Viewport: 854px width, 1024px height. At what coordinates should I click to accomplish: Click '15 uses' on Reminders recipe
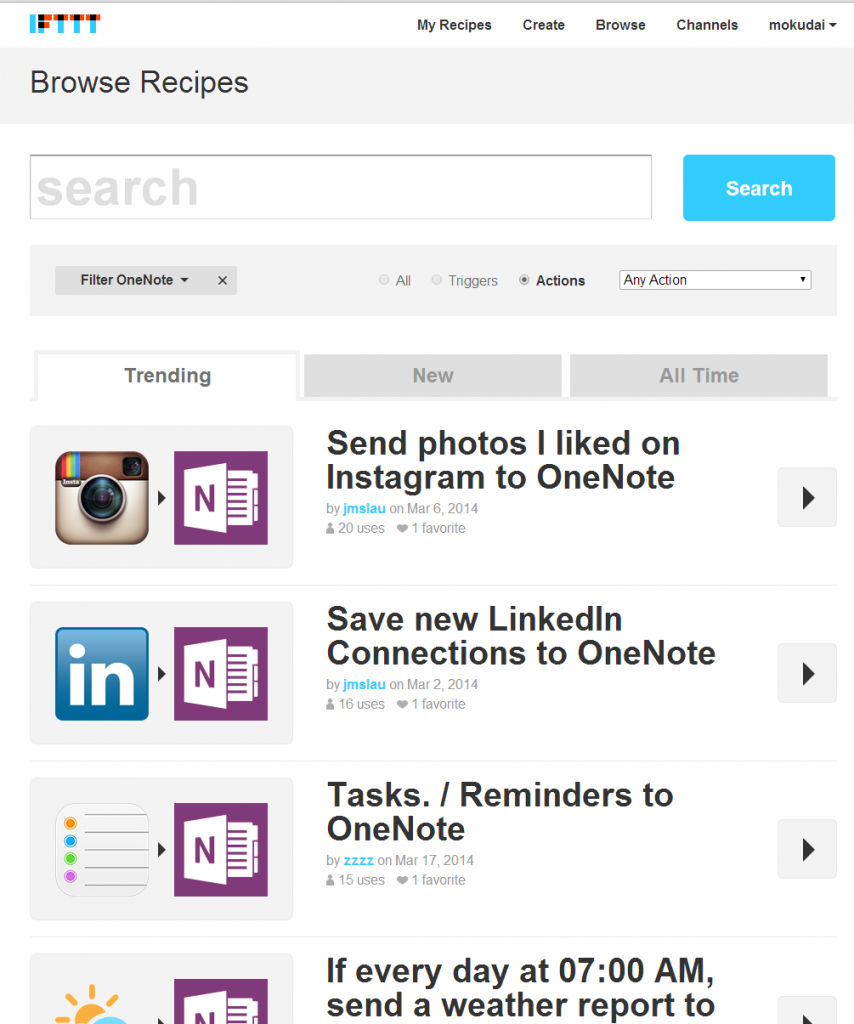click(x=356, y=880)
